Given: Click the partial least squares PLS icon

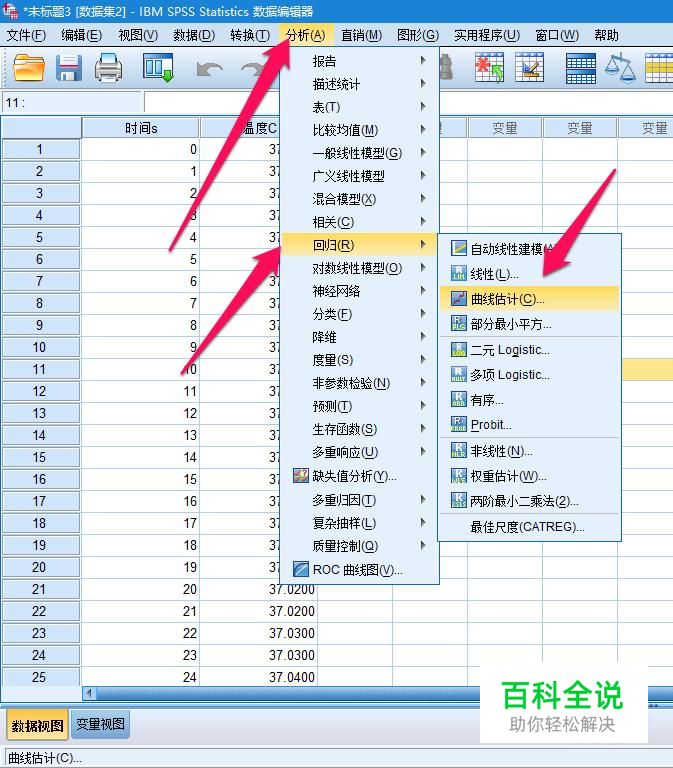Looking at the screenshot, I should 458,323.
